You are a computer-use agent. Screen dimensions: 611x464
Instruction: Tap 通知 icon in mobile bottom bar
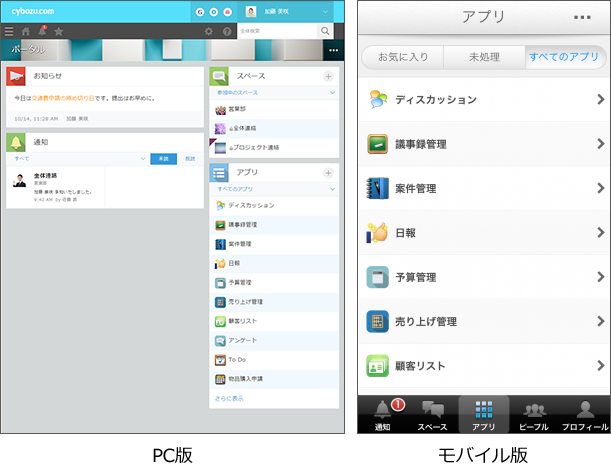tap(383, 414)
